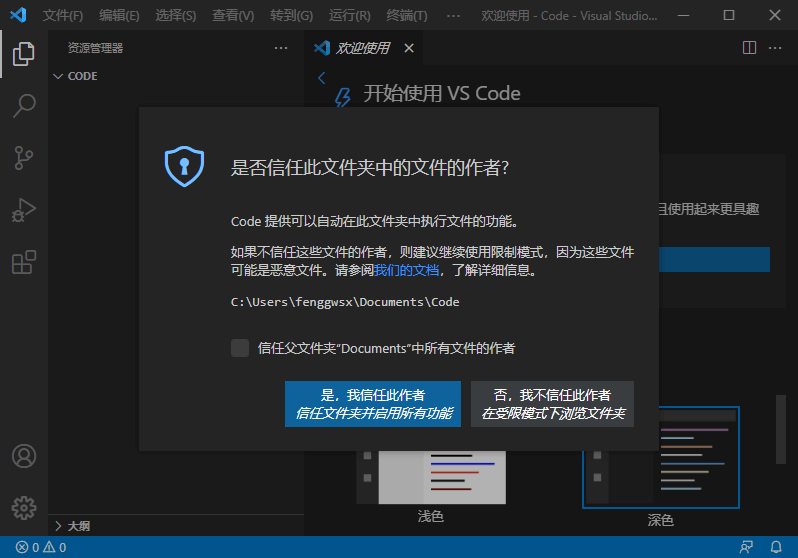Image resolution: width=798 pixels, height=558 pixels.
Task: Open the 文件(F) menu
Action: (x=63, y=16)
